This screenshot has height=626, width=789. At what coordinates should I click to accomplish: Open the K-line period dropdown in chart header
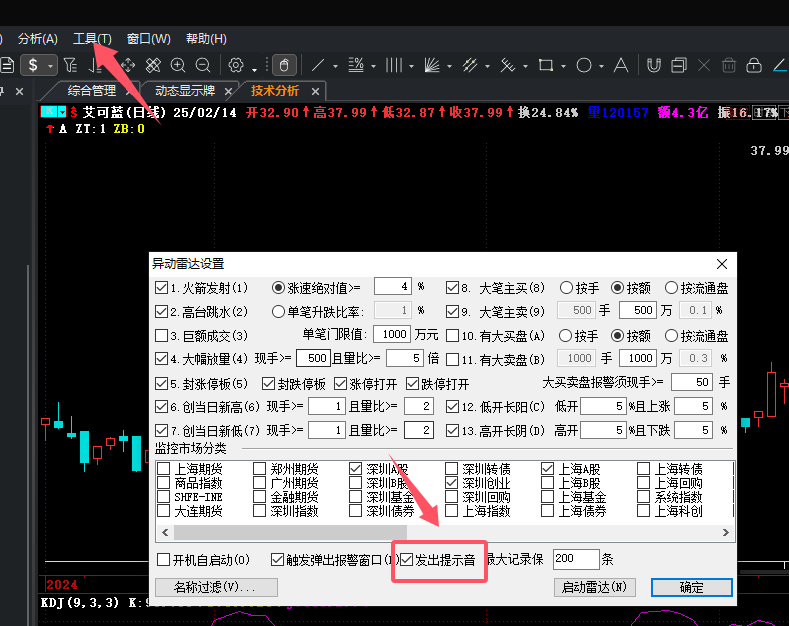(x=62, y=112)
